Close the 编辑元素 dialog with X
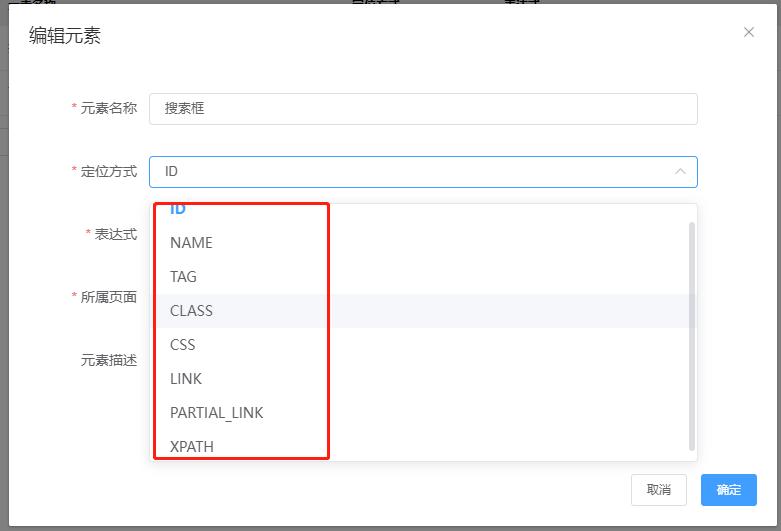This screenshot has width=781, height=531. [749, 32]
